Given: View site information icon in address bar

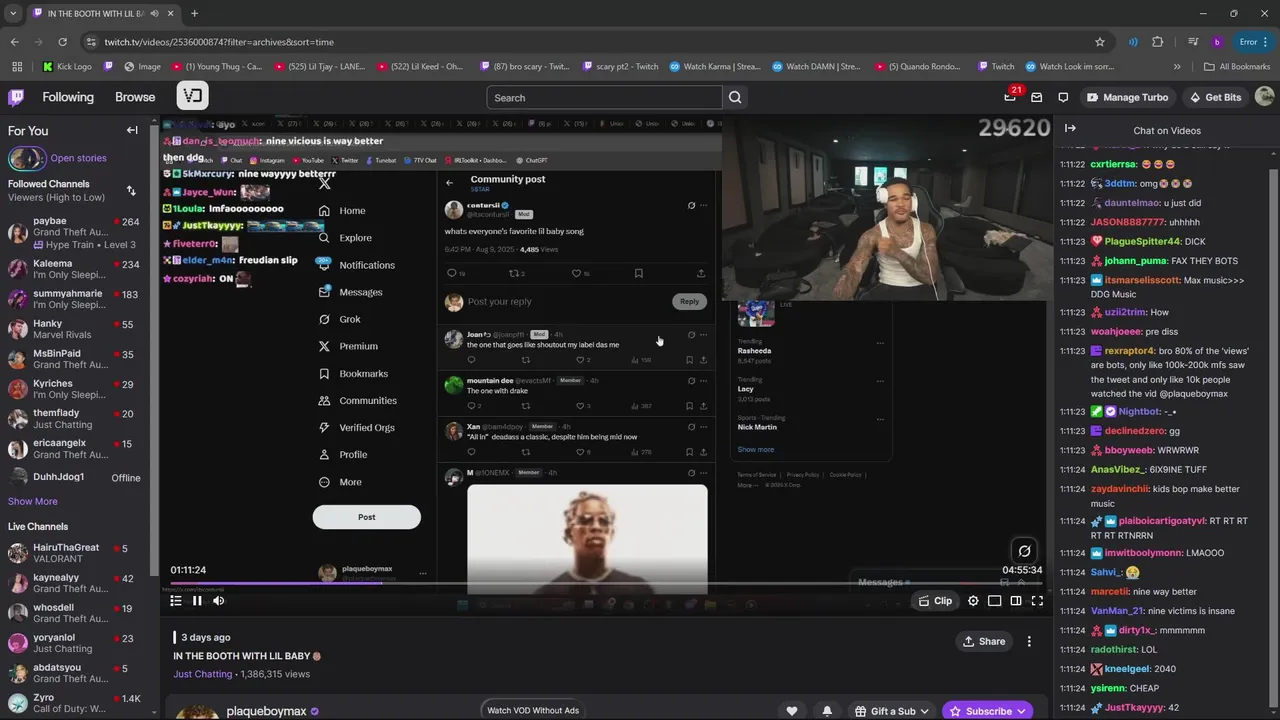Looking at the screenshot, I should click(91, 42).
